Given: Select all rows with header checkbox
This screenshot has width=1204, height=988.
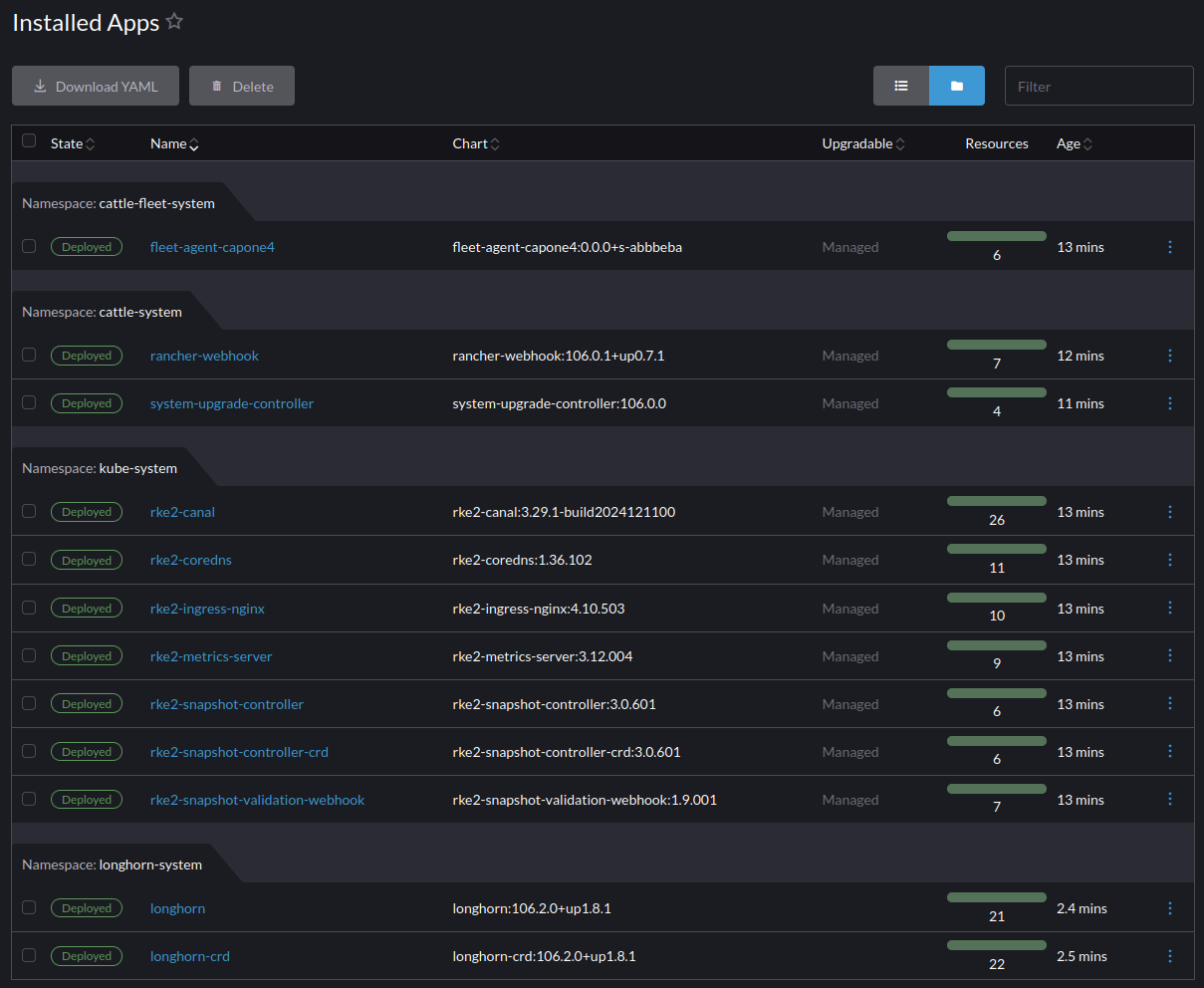Looking at the screenshot, I should [x=29, y=140].
